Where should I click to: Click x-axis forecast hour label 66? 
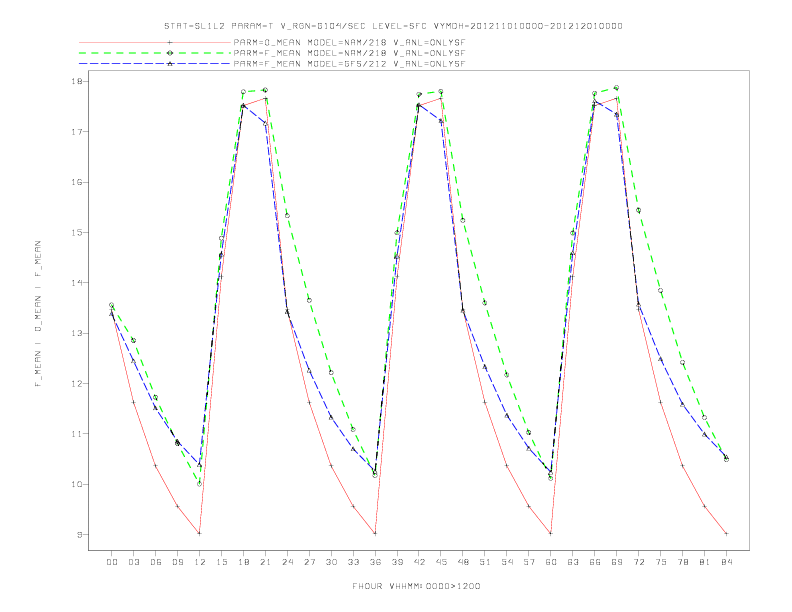click(x=595, y=562)
